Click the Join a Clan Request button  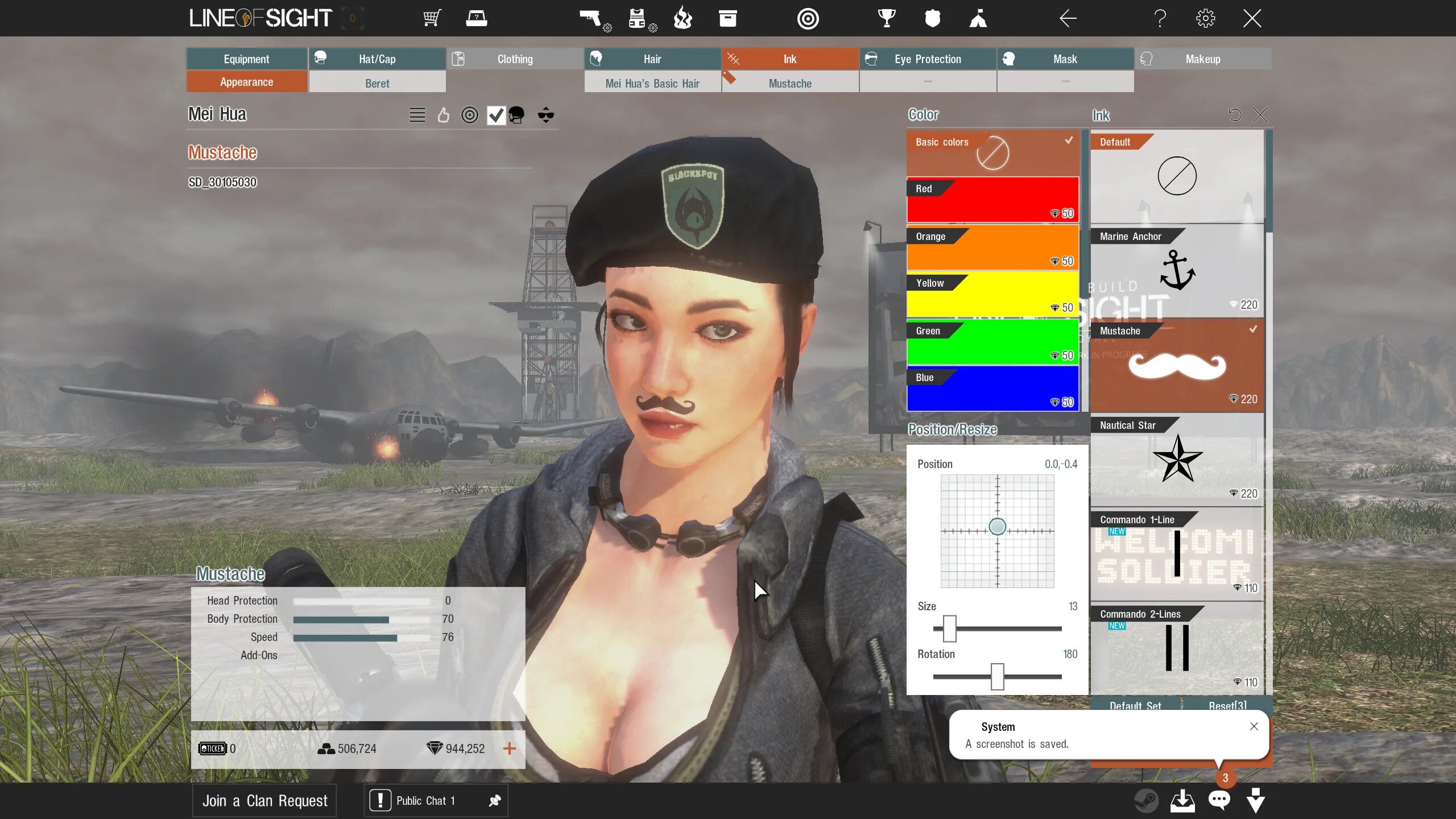pyautogui.click(x=264, y=800)
